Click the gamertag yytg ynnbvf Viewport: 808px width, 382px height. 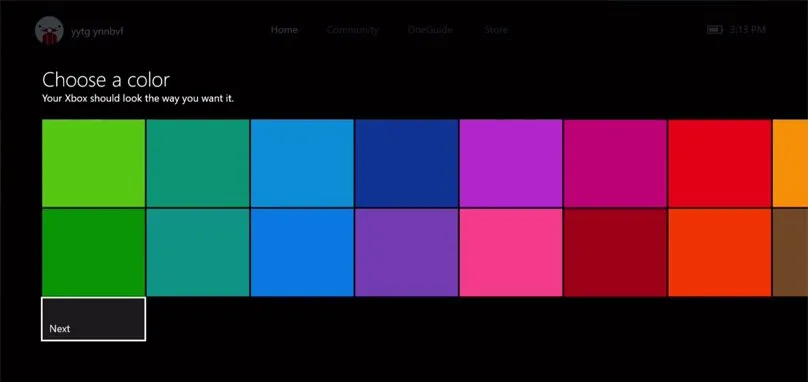click(x=97, y=31)
